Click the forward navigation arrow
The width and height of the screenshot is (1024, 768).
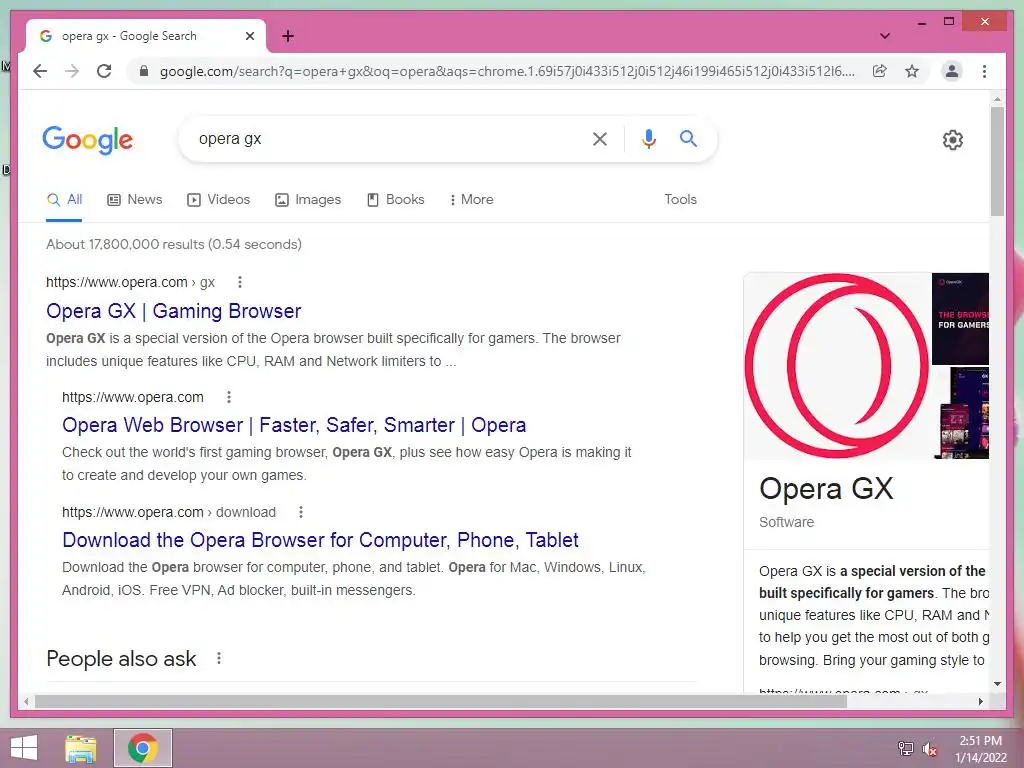point(72,71)
